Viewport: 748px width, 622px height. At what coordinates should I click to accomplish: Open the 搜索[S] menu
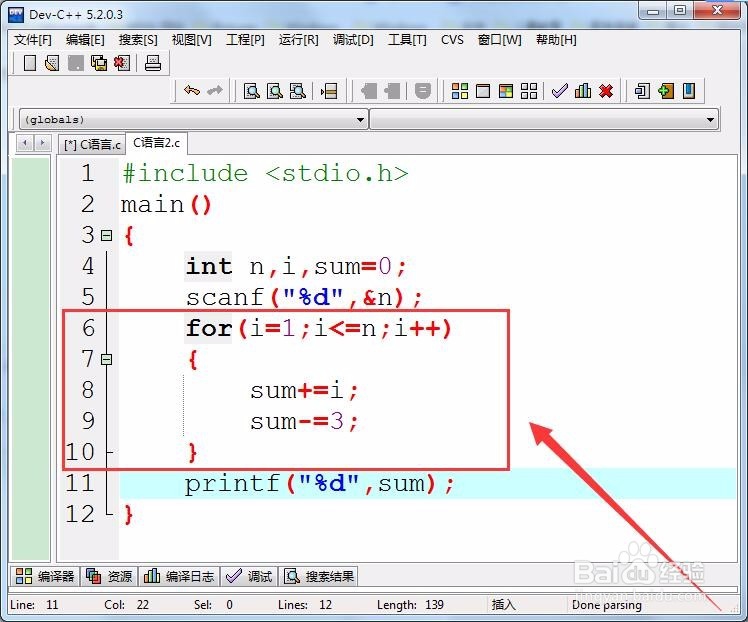coord(138,40)
